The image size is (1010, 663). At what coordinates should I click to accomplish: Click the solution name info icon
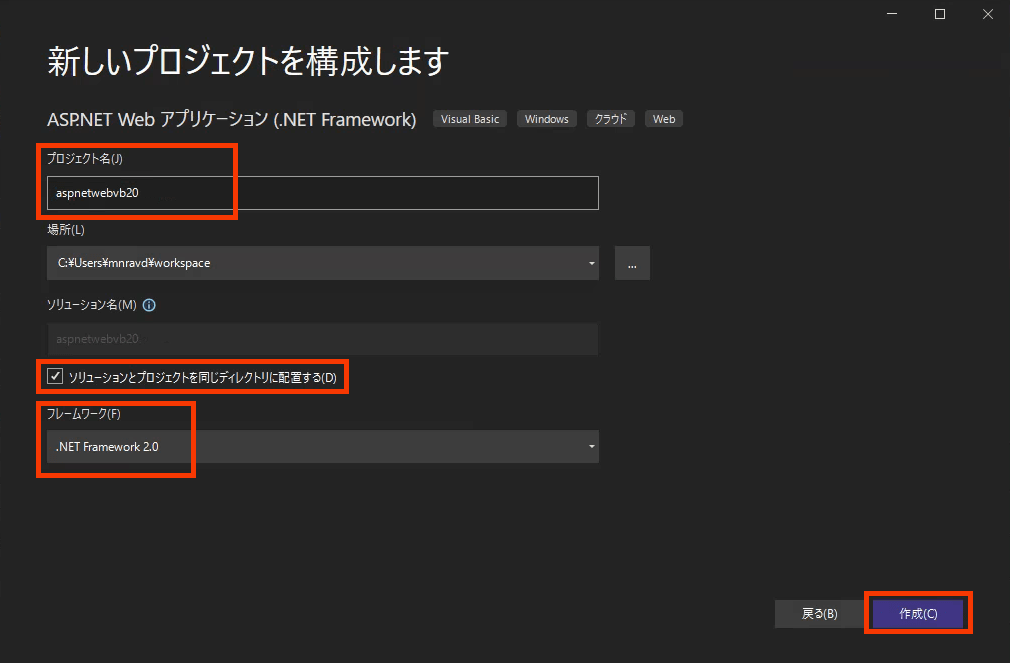tap(149, 305)
